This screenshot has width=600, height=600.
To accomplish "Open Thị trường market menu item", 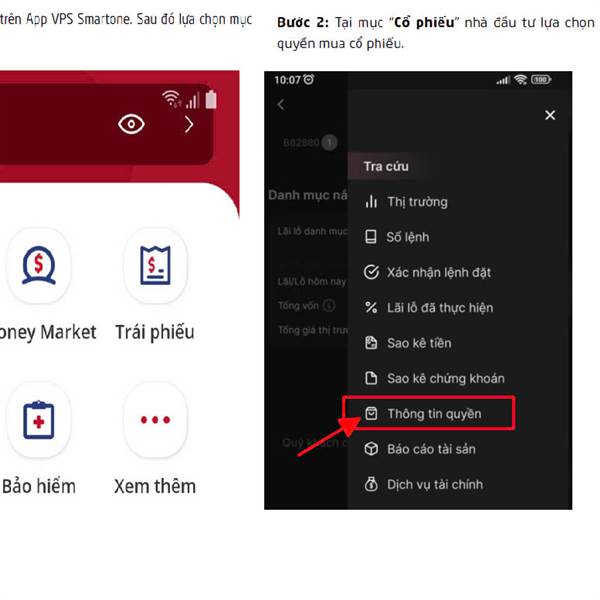I will pyautogui.click(x=417, y=202).
